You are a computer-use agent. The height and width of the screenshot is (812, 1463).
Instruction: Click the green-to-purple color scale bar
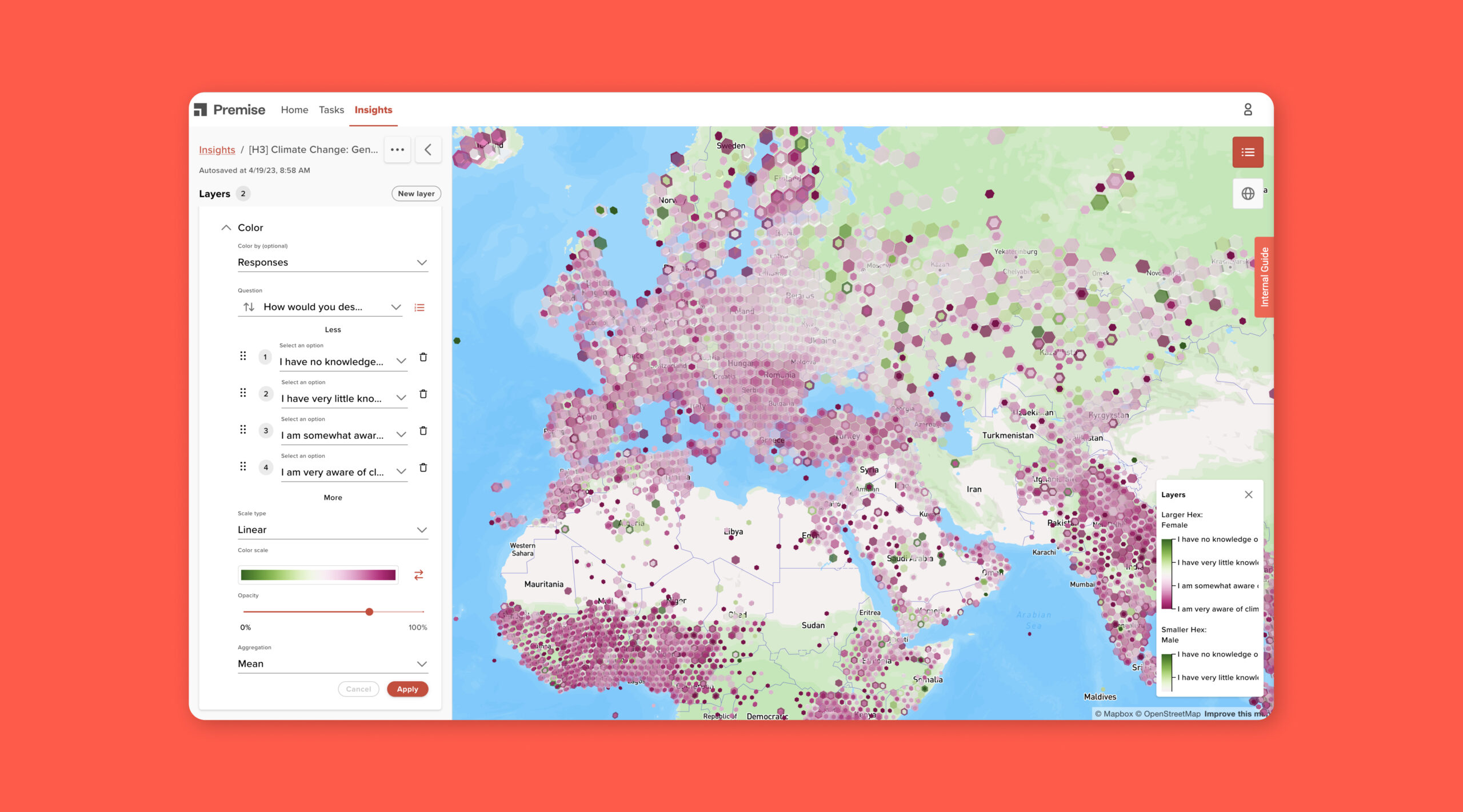[318, 575]
